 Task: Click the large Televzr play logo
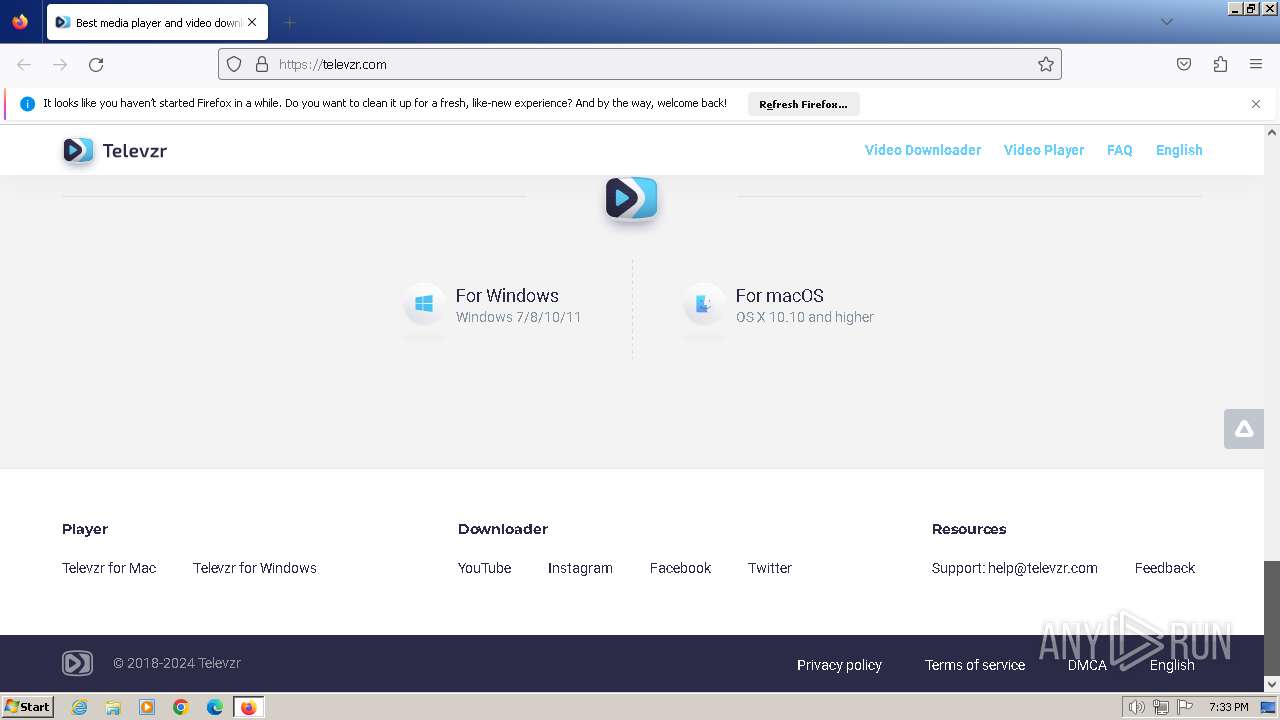click(x=631, y=198)
